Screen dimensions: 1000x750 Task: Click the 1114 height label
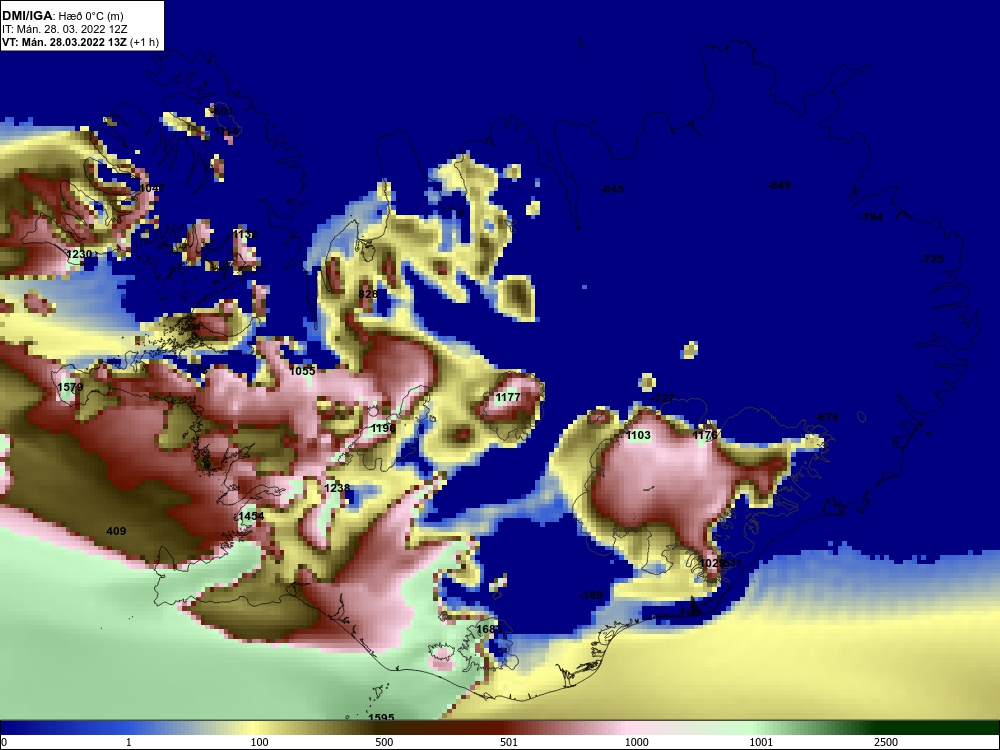click(226, 131)
